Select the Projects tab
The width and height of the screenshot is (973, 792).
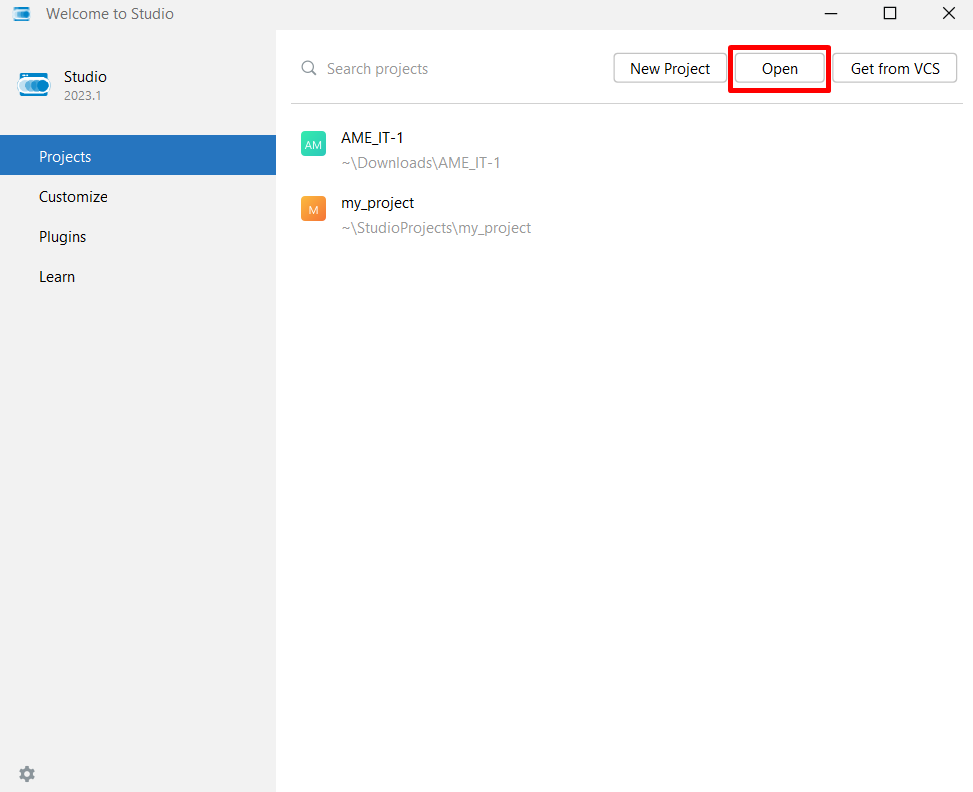(x=138, y=156)
